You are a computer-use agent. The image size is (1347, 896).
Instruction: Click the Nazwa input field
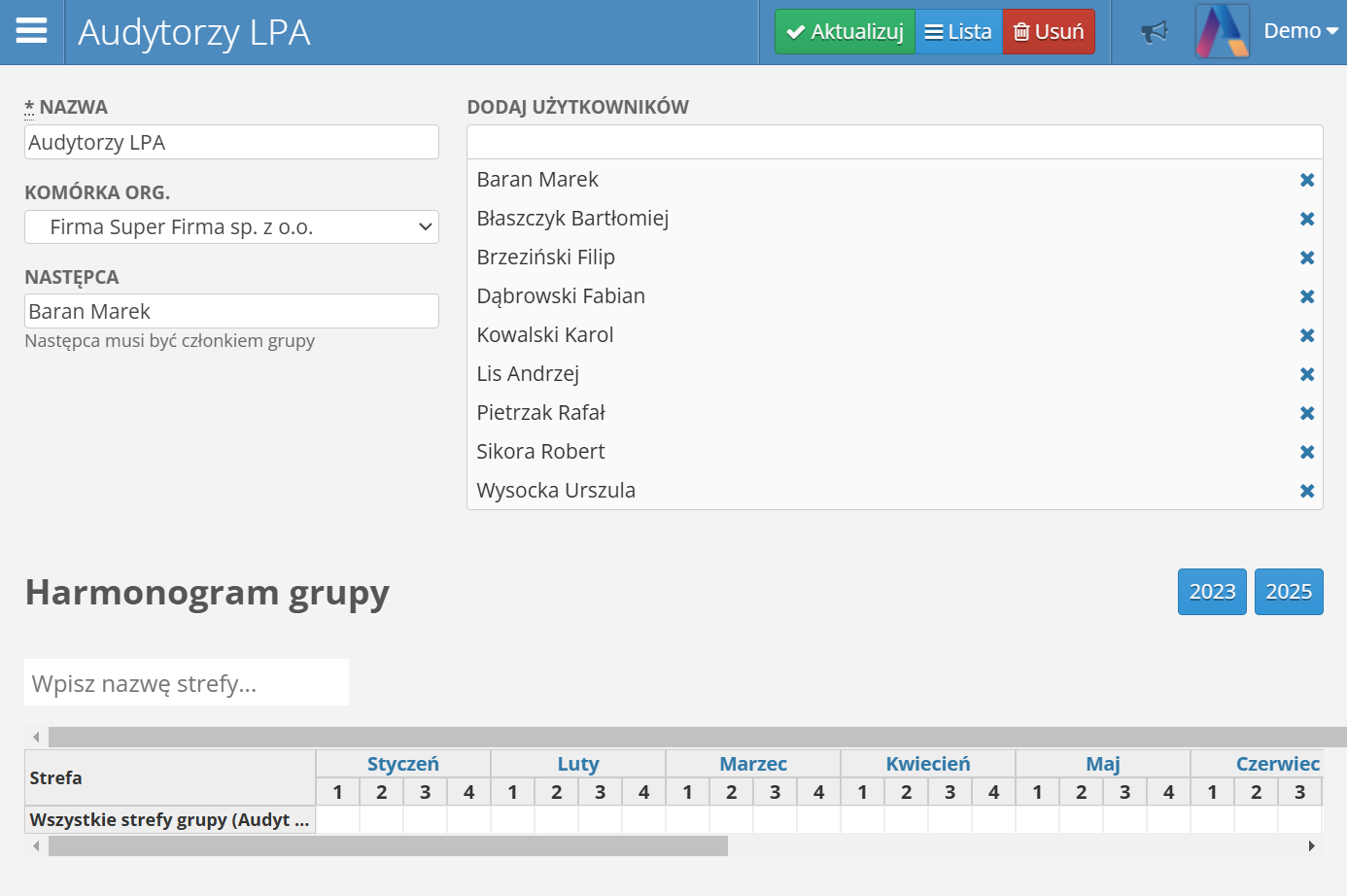[x=231, y=143]
